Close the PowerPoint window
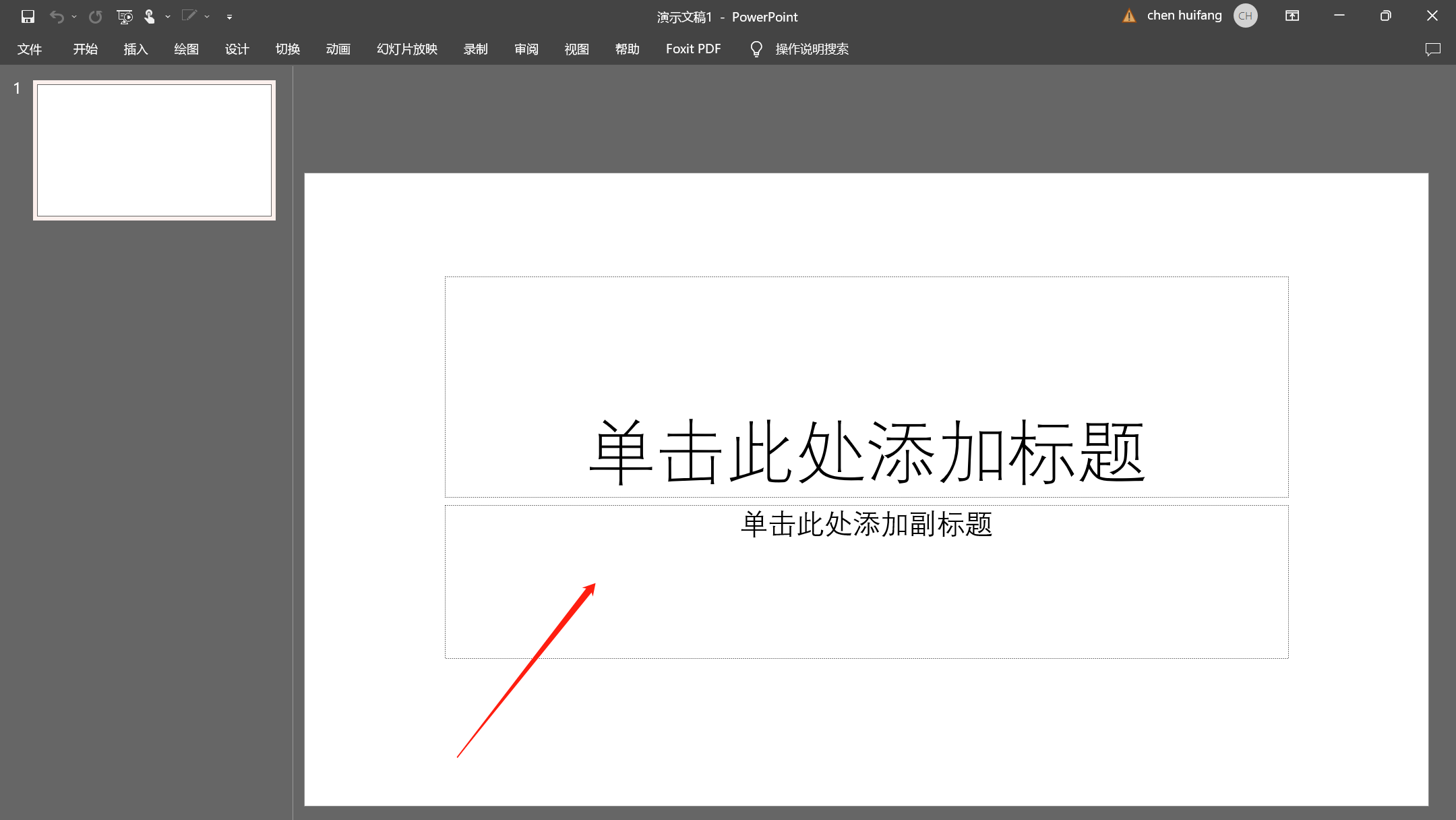 click(1432, 16)
